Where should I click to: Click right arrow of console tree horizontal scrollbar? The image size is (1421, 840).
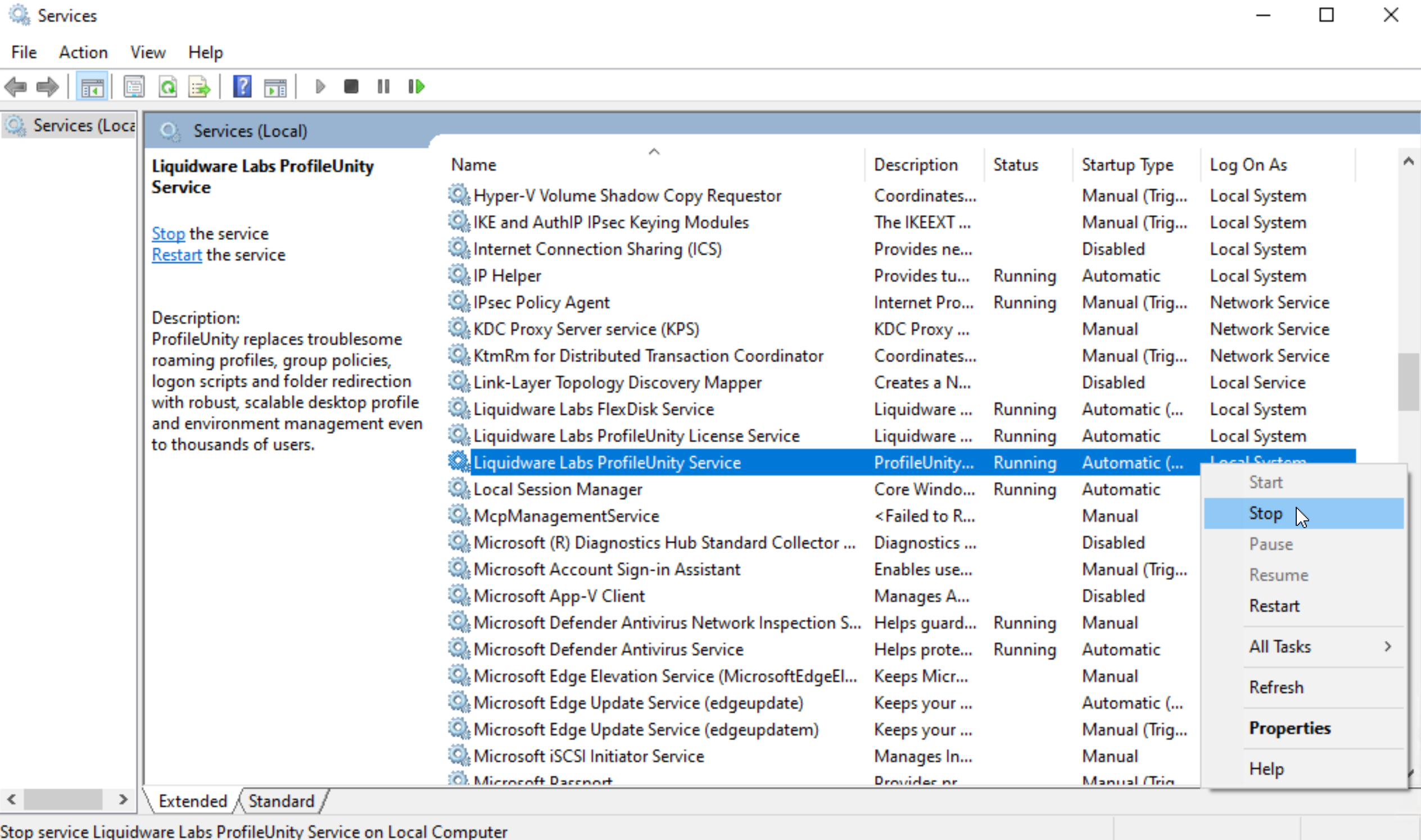(123, 799)
